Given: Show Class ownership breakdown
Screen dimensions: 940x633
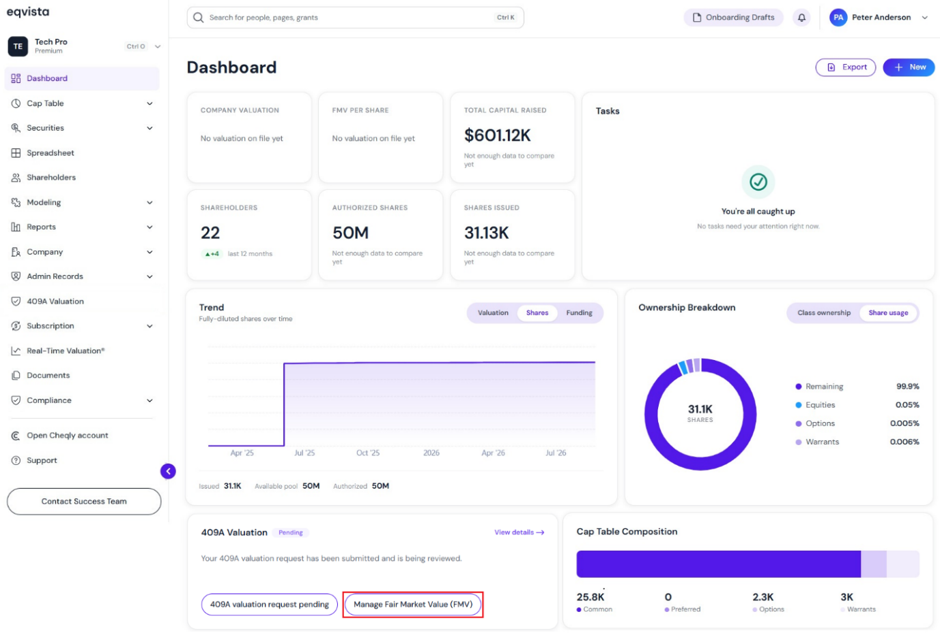Looking at the screenshot, I should pyautogui.click(x=824, y=313).
